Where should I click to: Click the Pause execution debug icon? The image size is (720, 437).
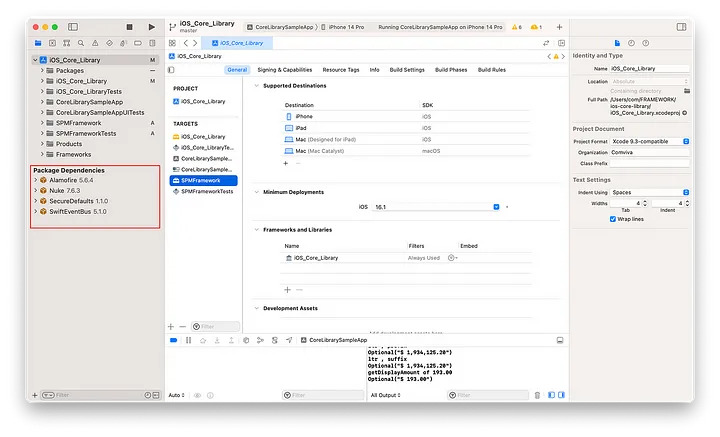188,341
